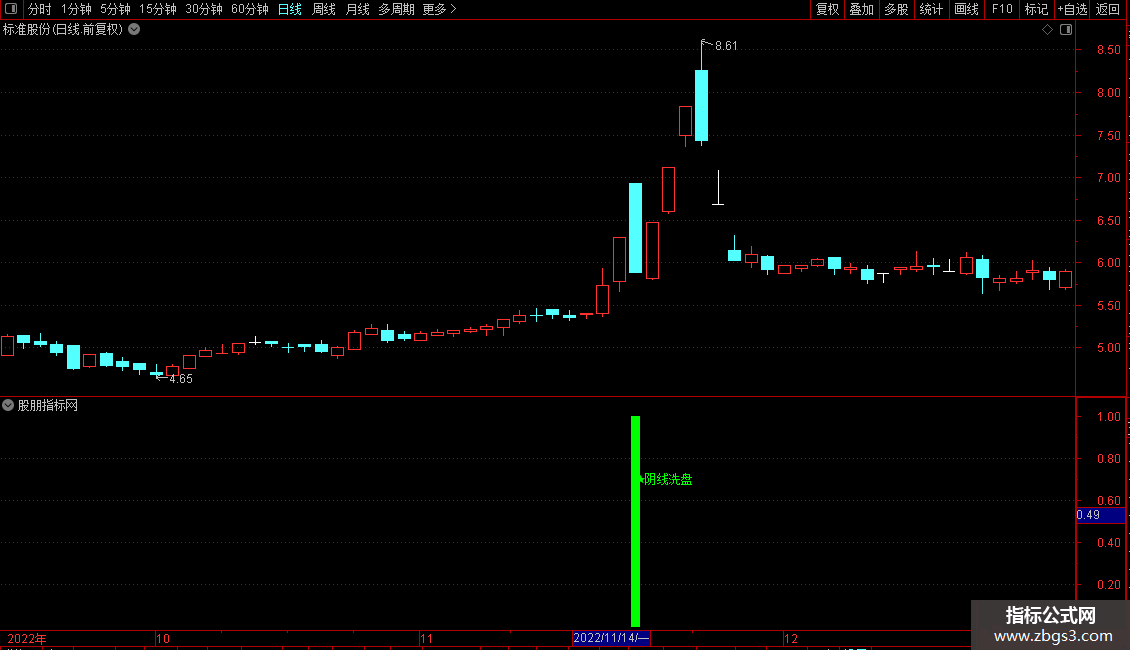Screen dimensions: 1130x650
Task: Expand the 更多 periods menu
Action: point(440,9)
